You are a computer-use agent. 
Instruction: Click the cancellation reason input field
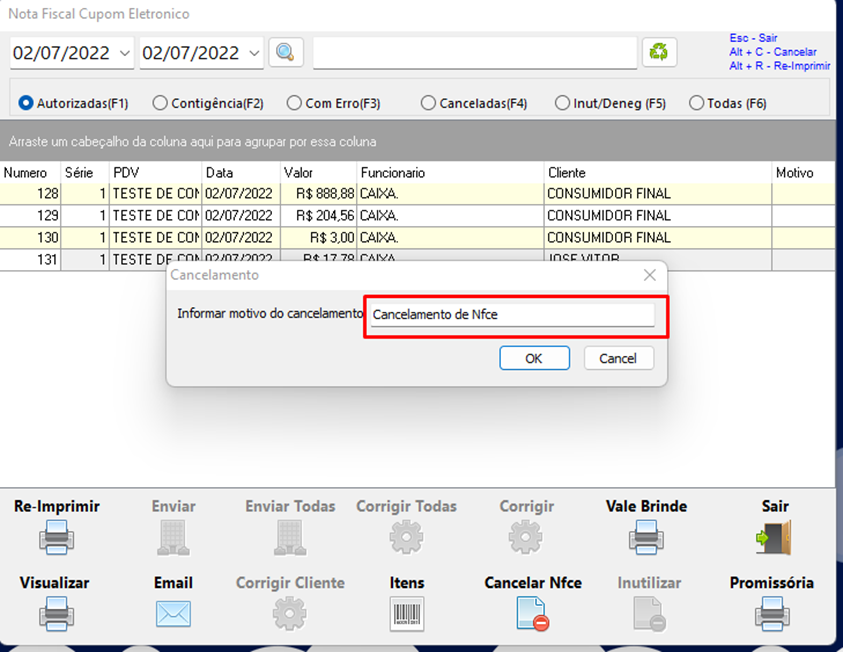(x=513, y=314)
